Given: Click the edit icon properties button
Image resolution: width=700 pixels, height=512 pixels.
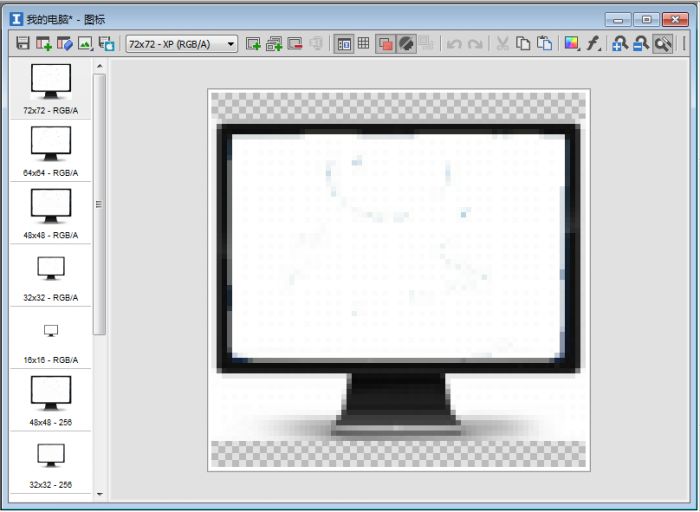Looking at the screenshot, I should tap(64, 43).
